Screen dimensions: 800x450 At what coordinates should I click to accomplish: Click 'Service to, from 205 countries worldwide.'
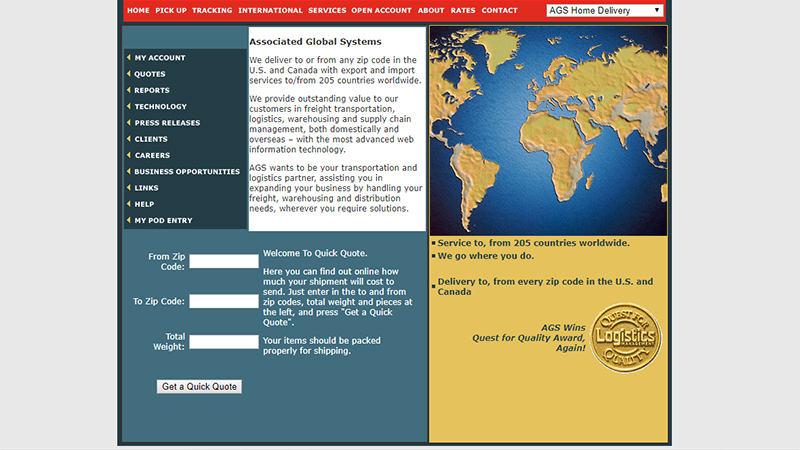tap(534, 243)
